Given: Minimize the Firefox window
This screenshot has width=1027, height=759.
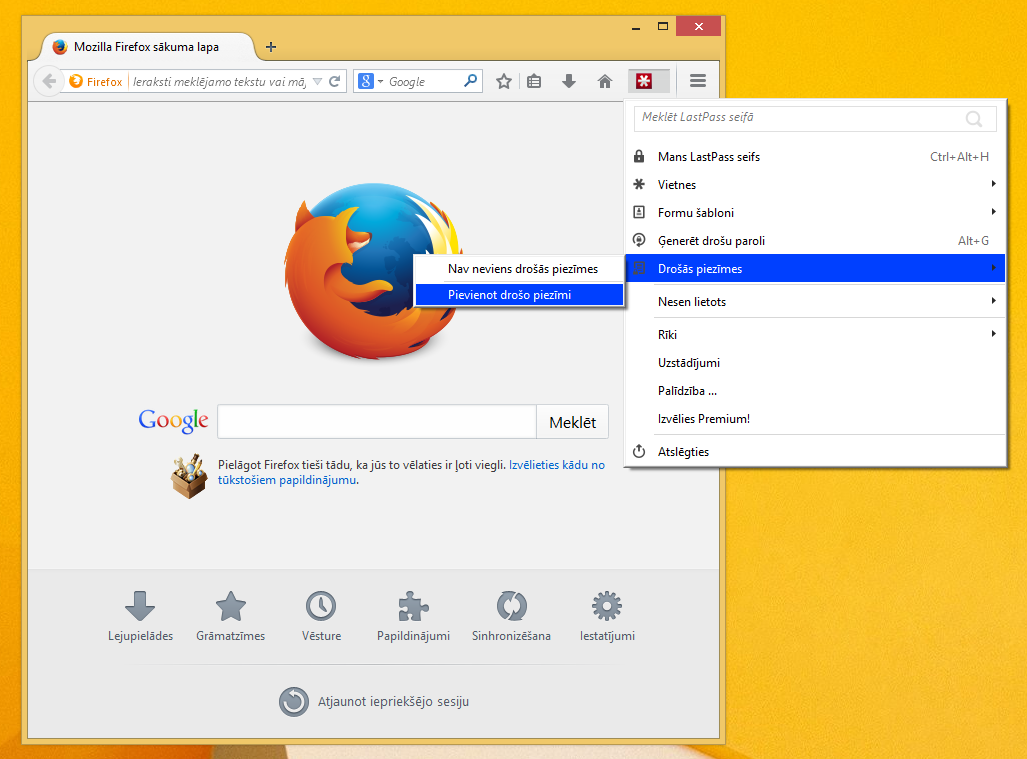Looking at the screenshot, I should click(636, 28).
